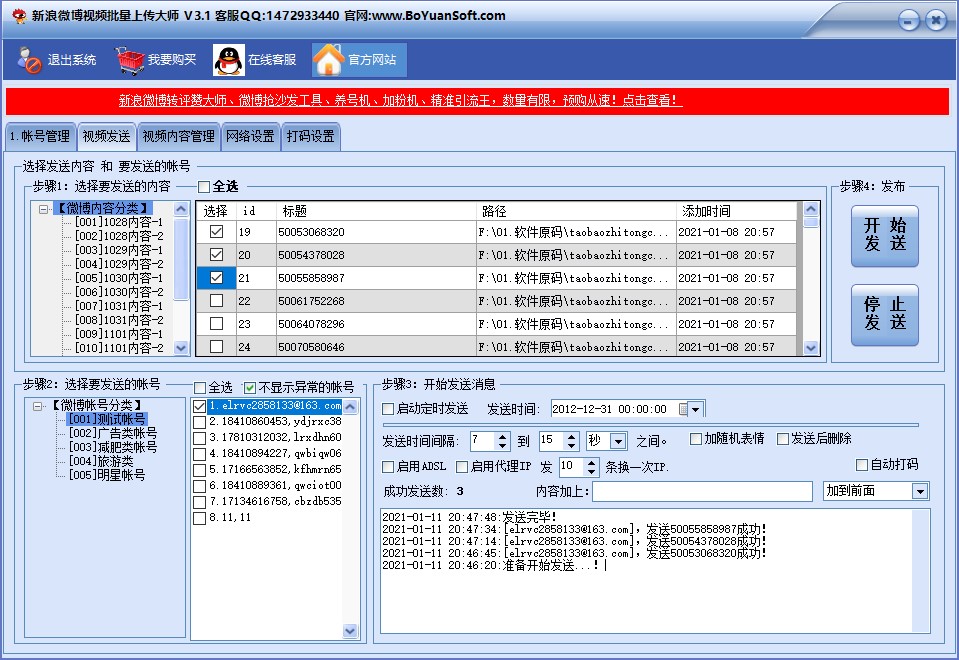The height and width of the screenshot is (660, 959).
Task: Switch to 视频发送 tab
Action: (106, 136)
